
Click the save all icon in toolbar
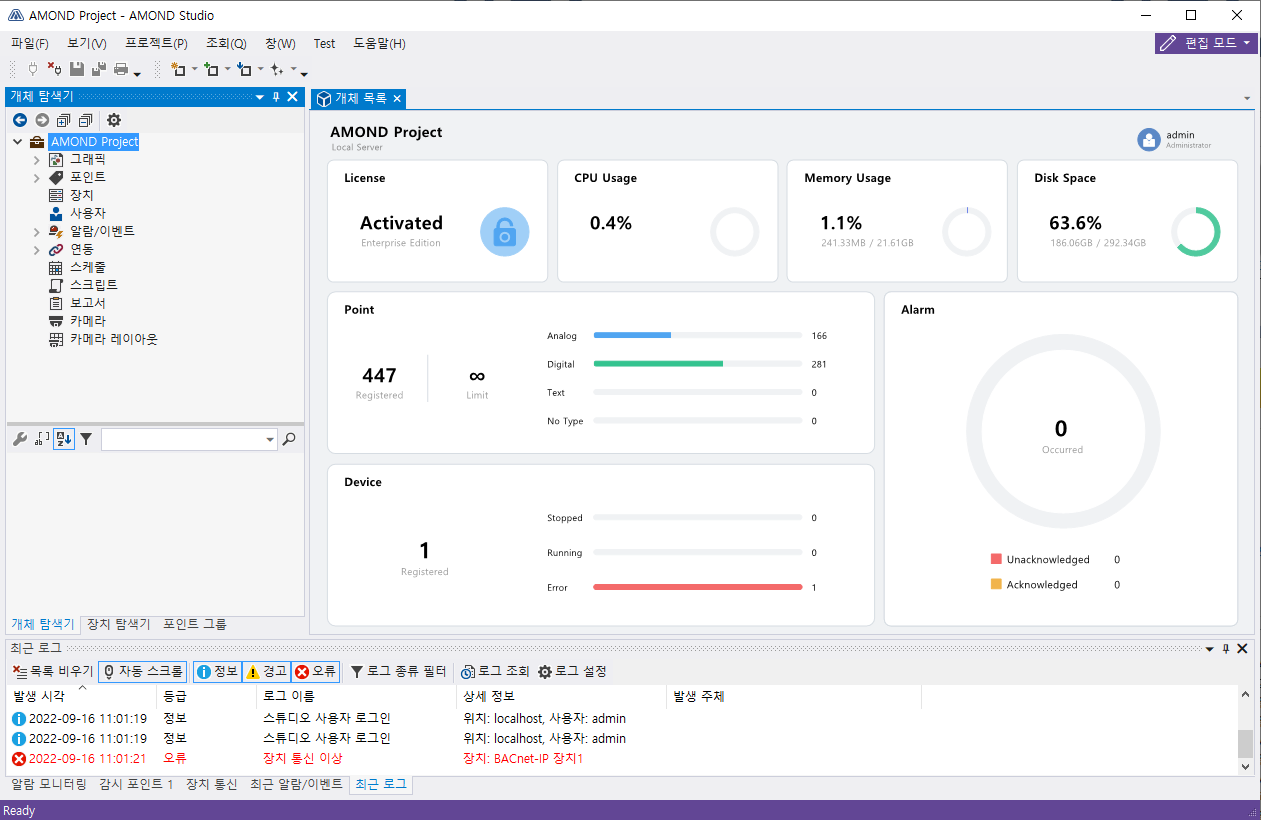98,69
